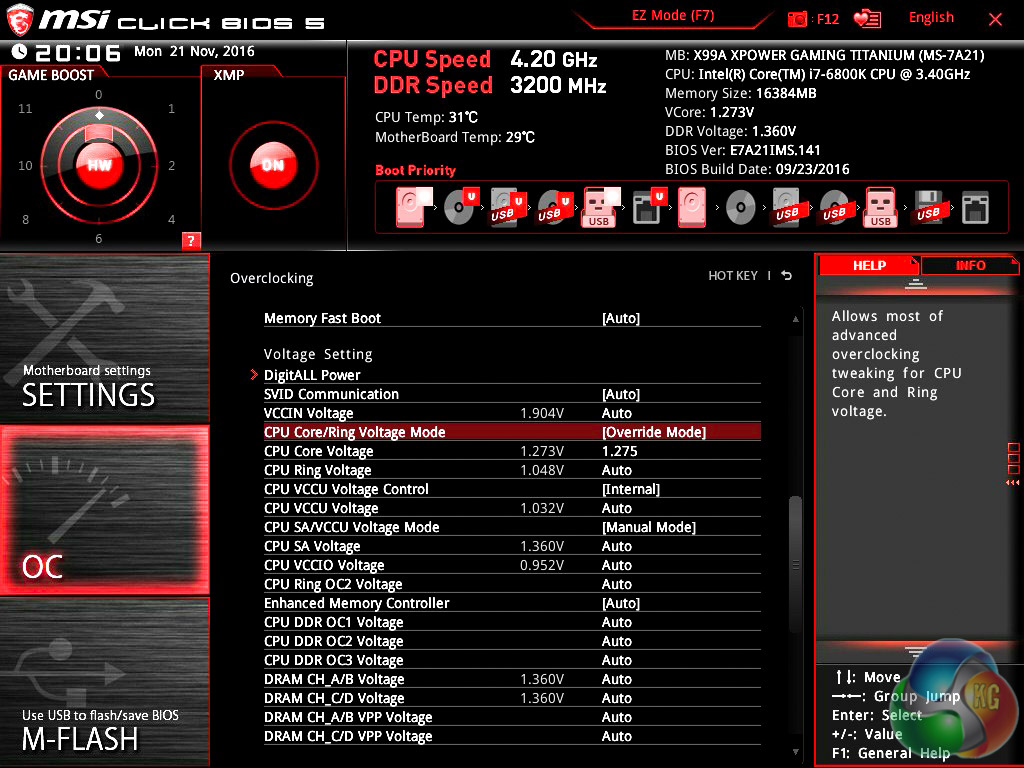Screen dimensions: 1024x768
Task: Select the CPU VCCIO Voltage row
Action: coord(512,564)
